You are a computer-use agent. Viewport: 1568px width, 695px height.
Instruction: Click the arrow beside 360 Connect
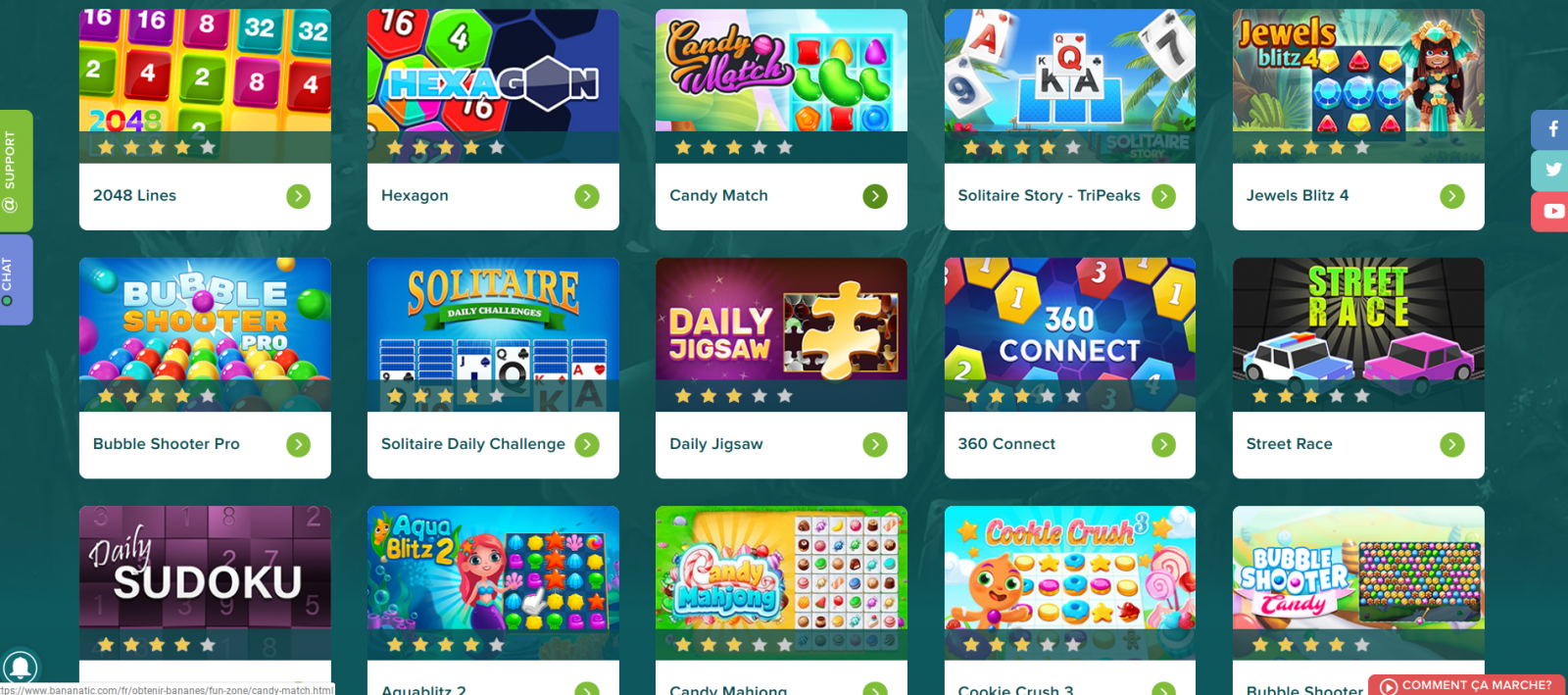tap(1163, 445)
